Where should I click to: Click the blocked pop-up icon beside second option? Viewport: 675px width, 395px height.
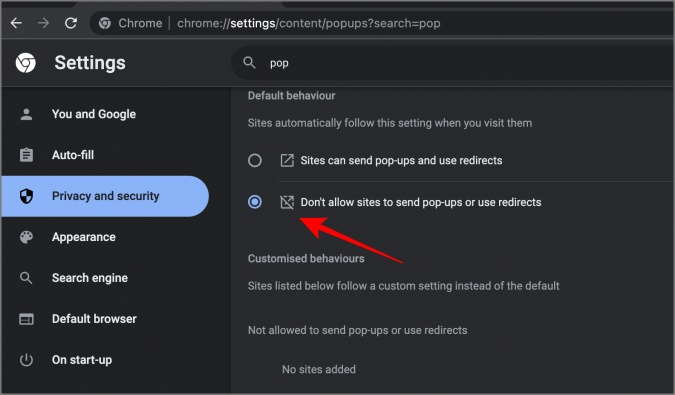tap(287, 202)
